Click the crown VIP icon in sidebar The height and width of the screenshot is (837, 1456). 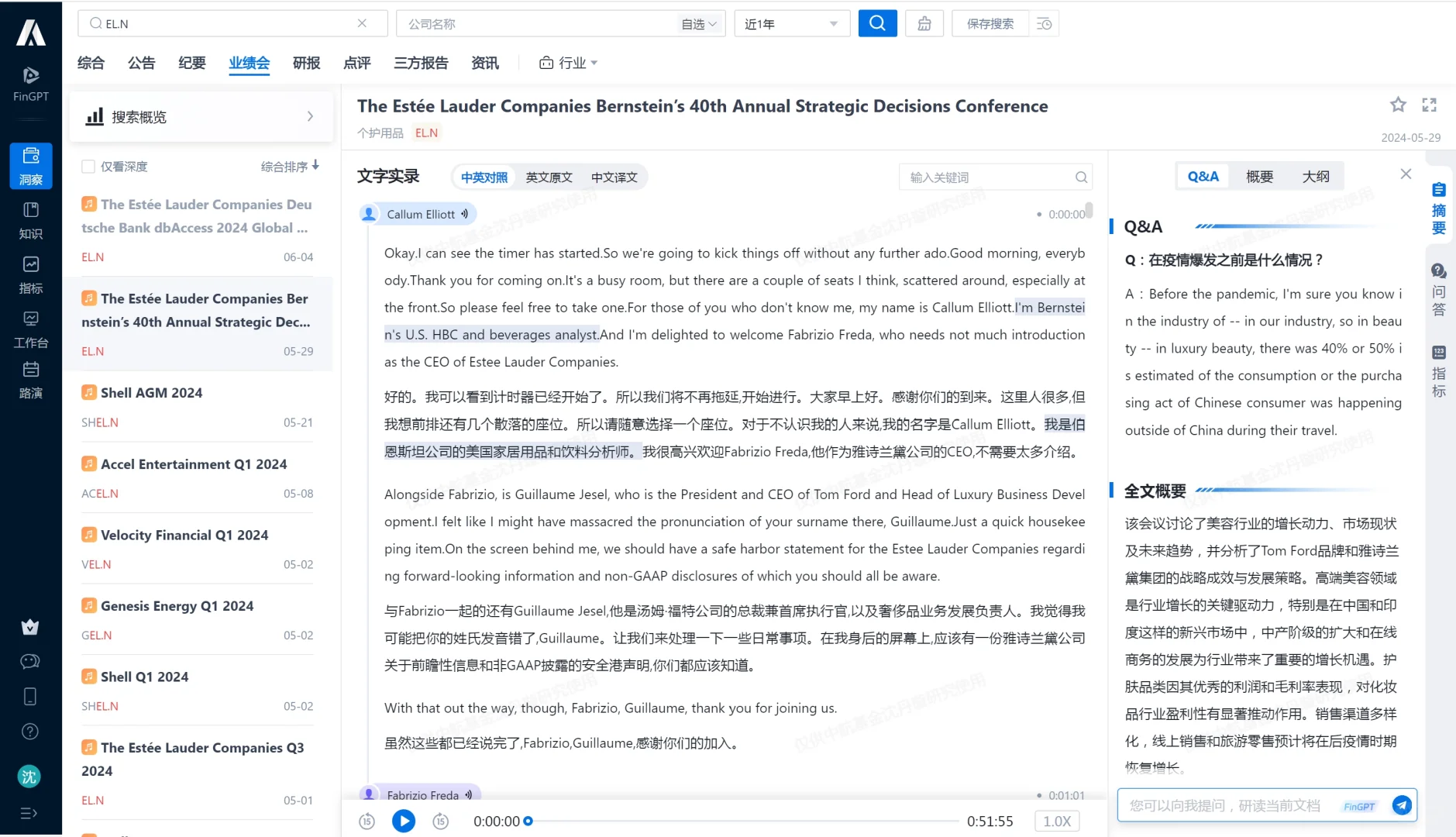[30, 627]
